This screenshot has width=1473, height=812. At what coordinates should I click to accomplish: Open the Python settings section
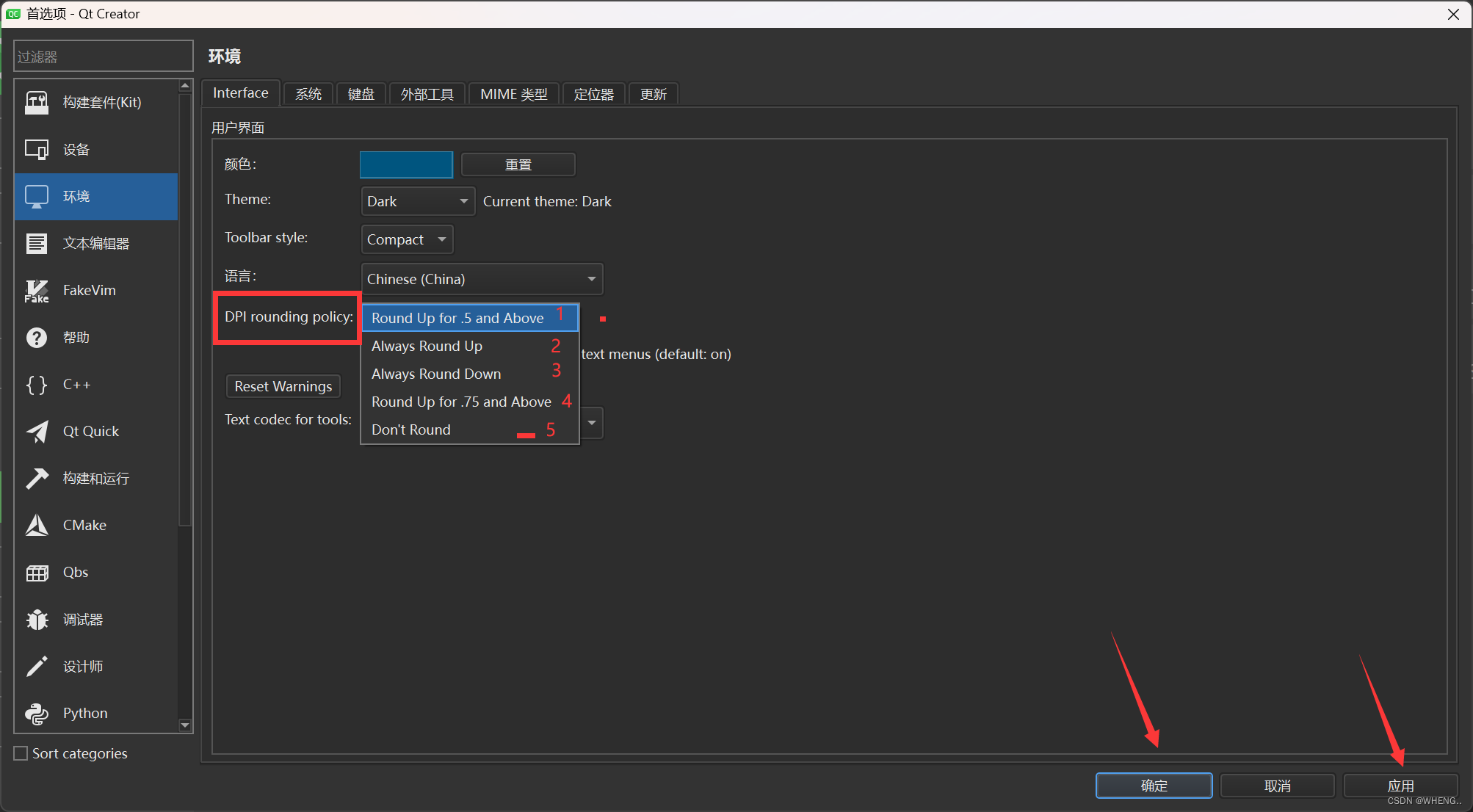[x=84, y=713]
